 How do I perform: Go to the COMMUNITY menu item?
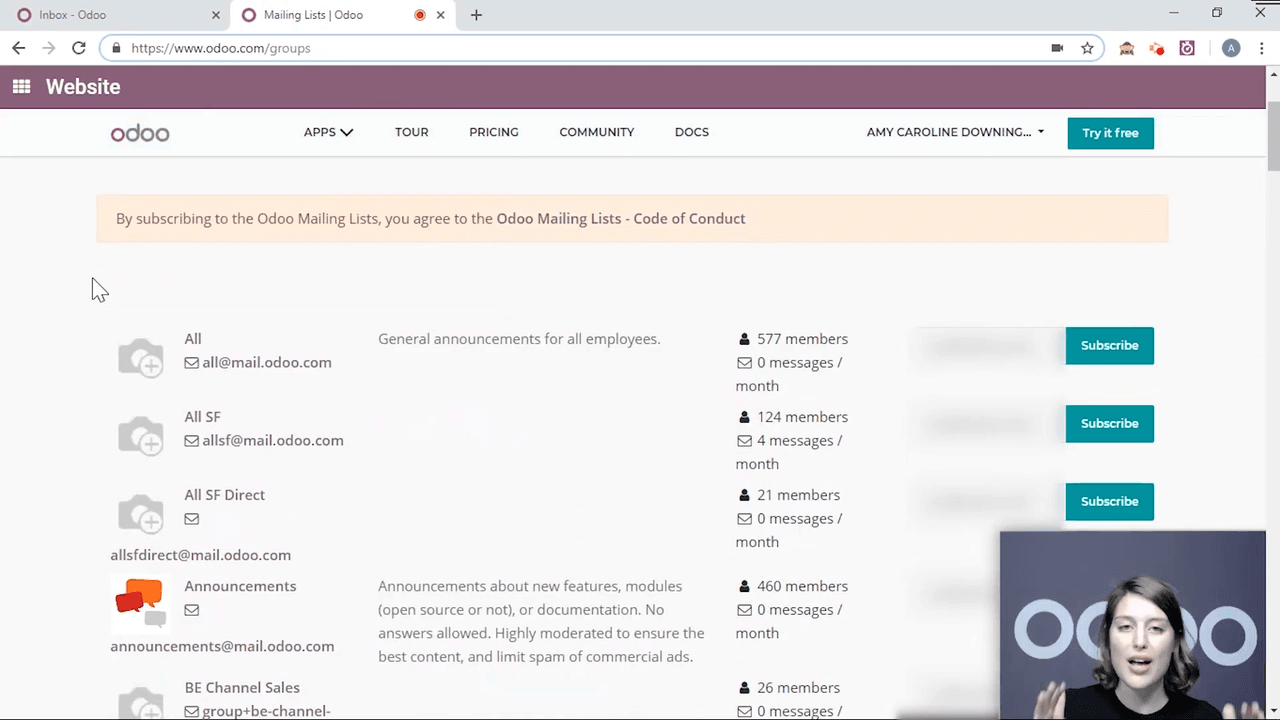(x=596, y=132)
